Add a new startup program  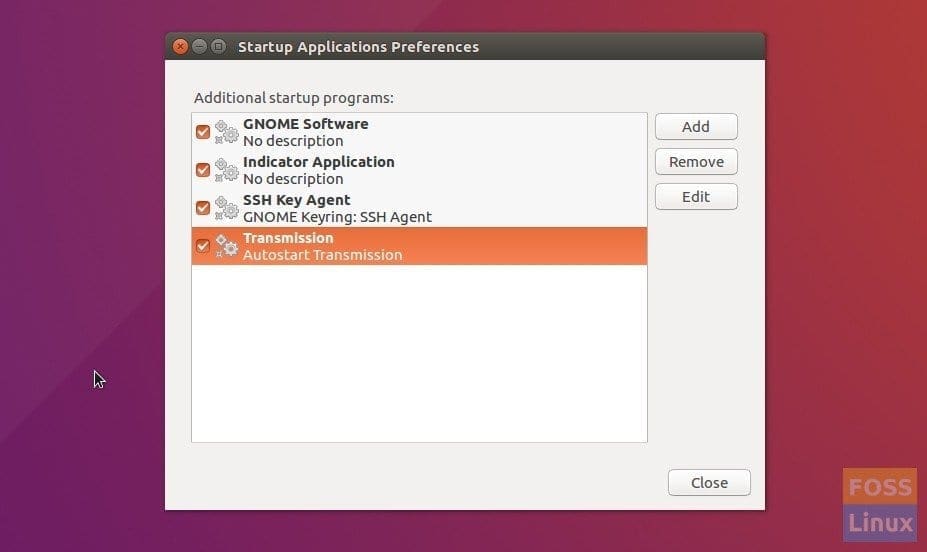[696, 126]
